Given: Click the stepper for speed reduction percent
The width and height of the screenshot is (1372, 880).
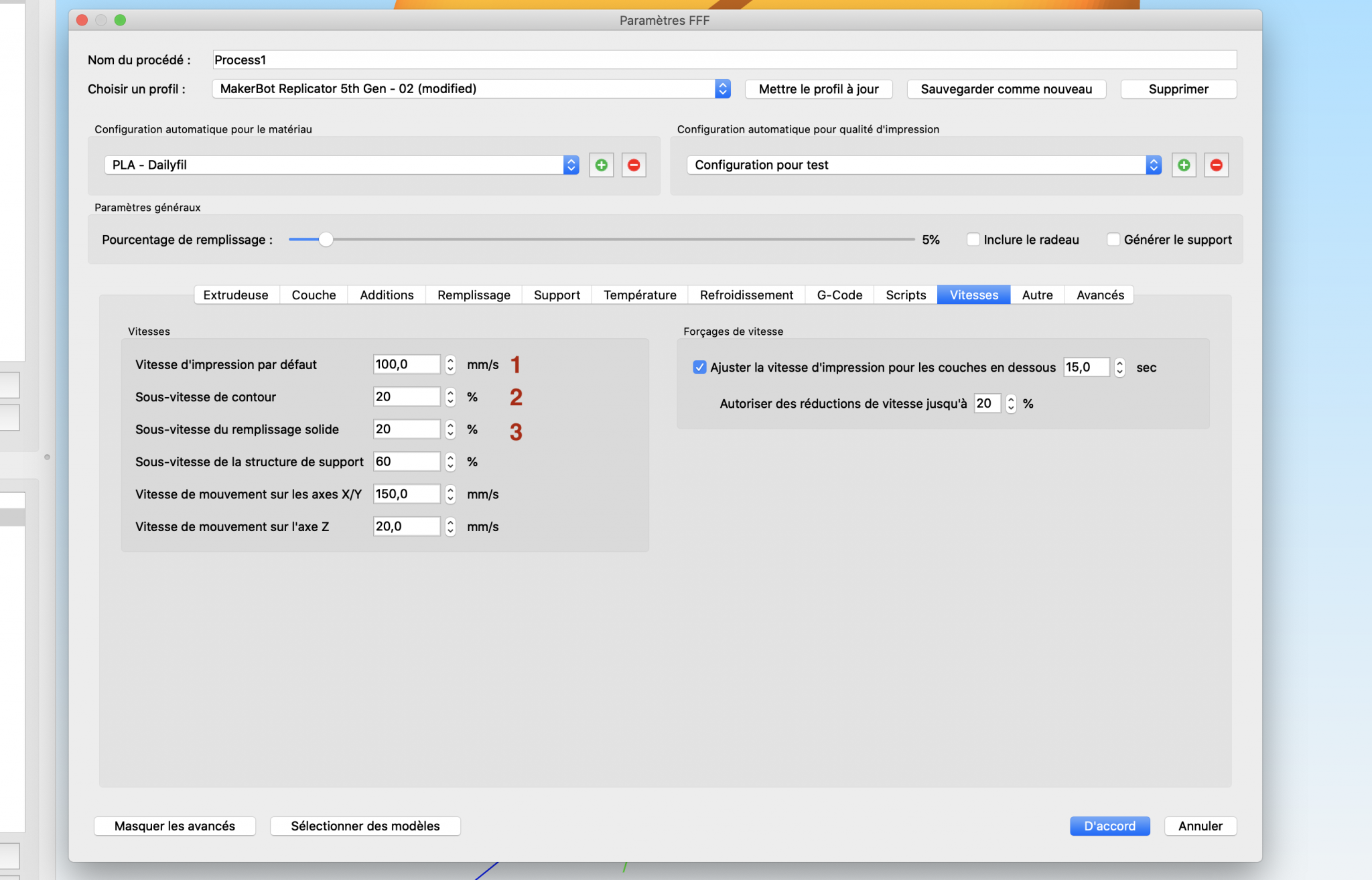Looking at the screenshot, I should pyautogui.click(x=1011, y=403).
